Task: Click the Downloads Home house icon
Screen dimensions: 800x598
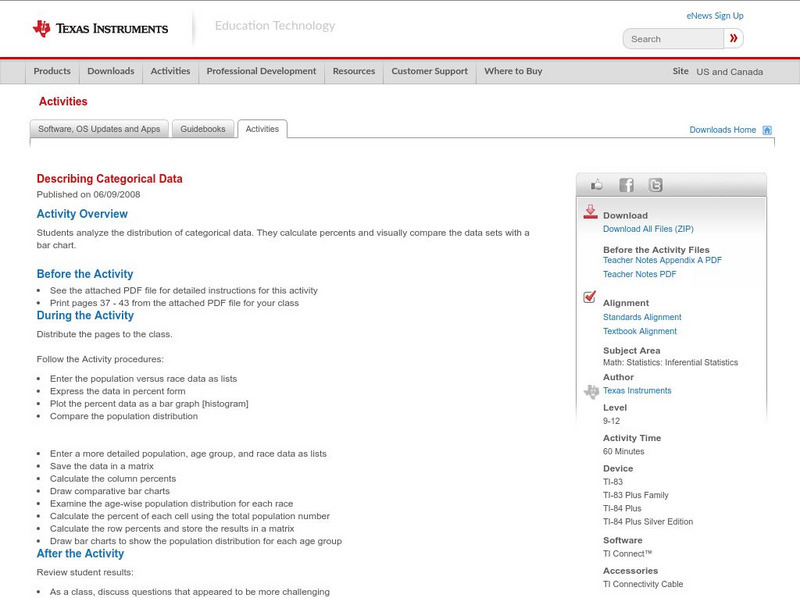Action: [x=767, y=130]
